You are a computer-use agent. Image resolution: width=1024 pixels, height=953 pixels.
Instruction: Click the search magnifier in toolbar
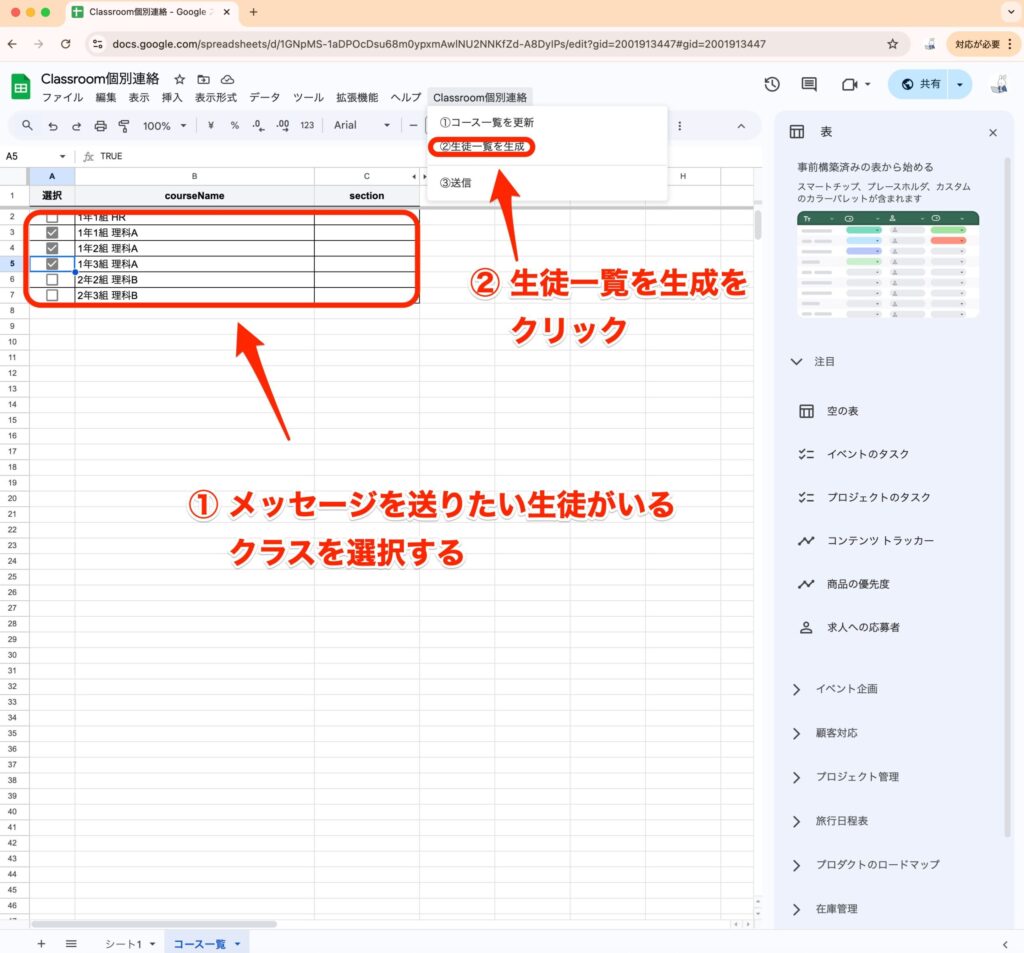[x=27, y=126]
